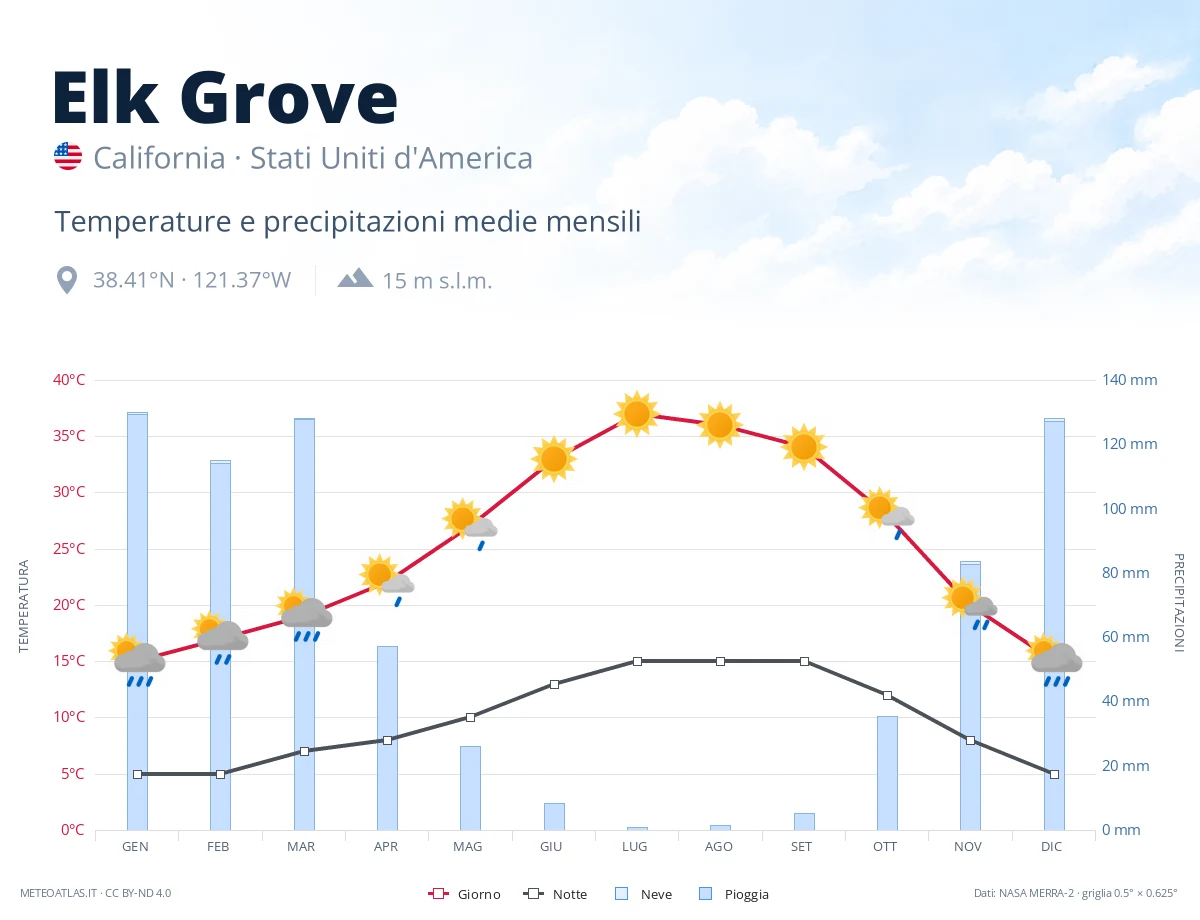
Task: Toggle the Pioggia legend entry
Action: pos(733,894)
